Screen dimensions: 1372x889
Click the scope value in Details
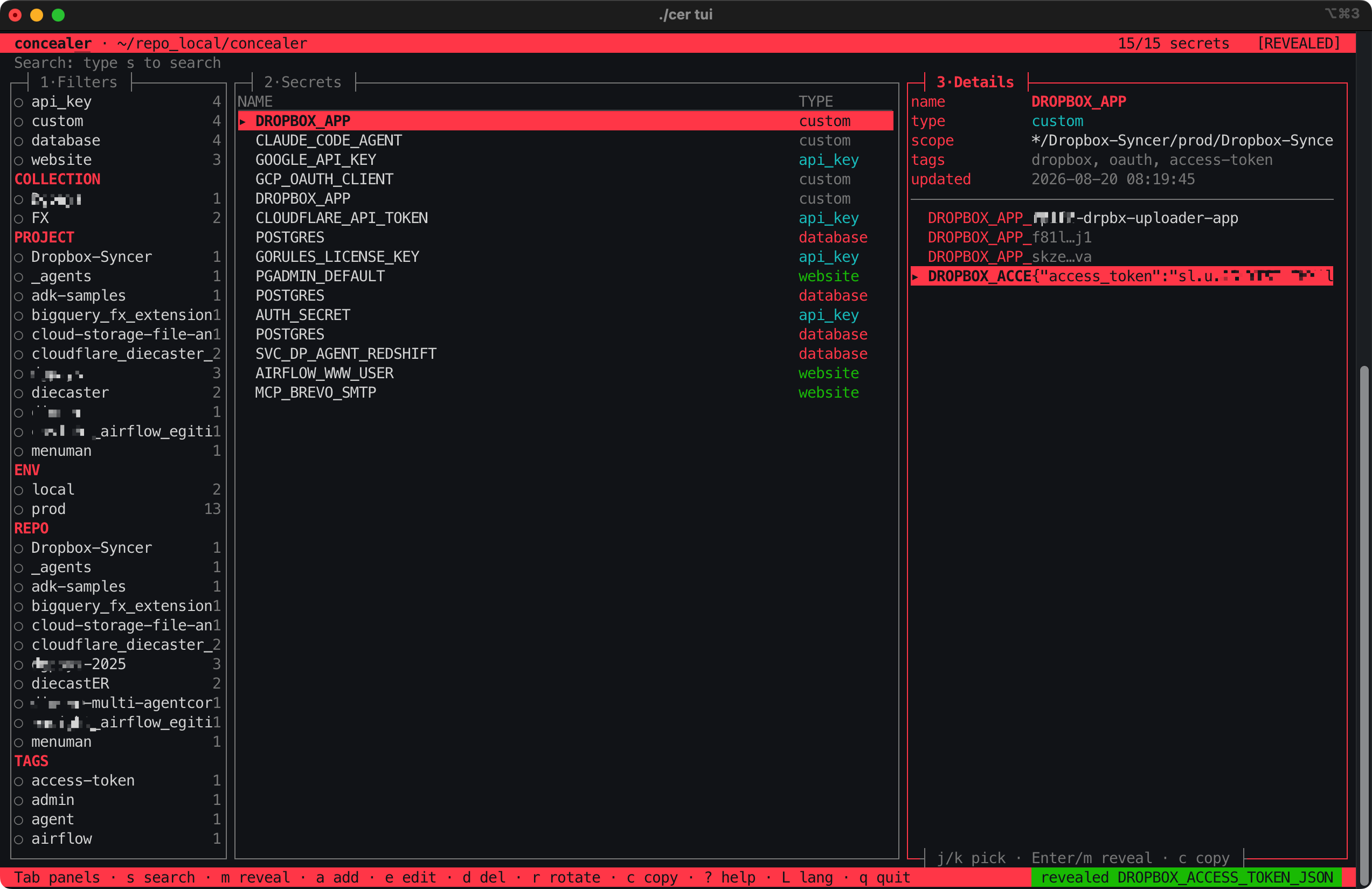click(x=1182, y=141)
